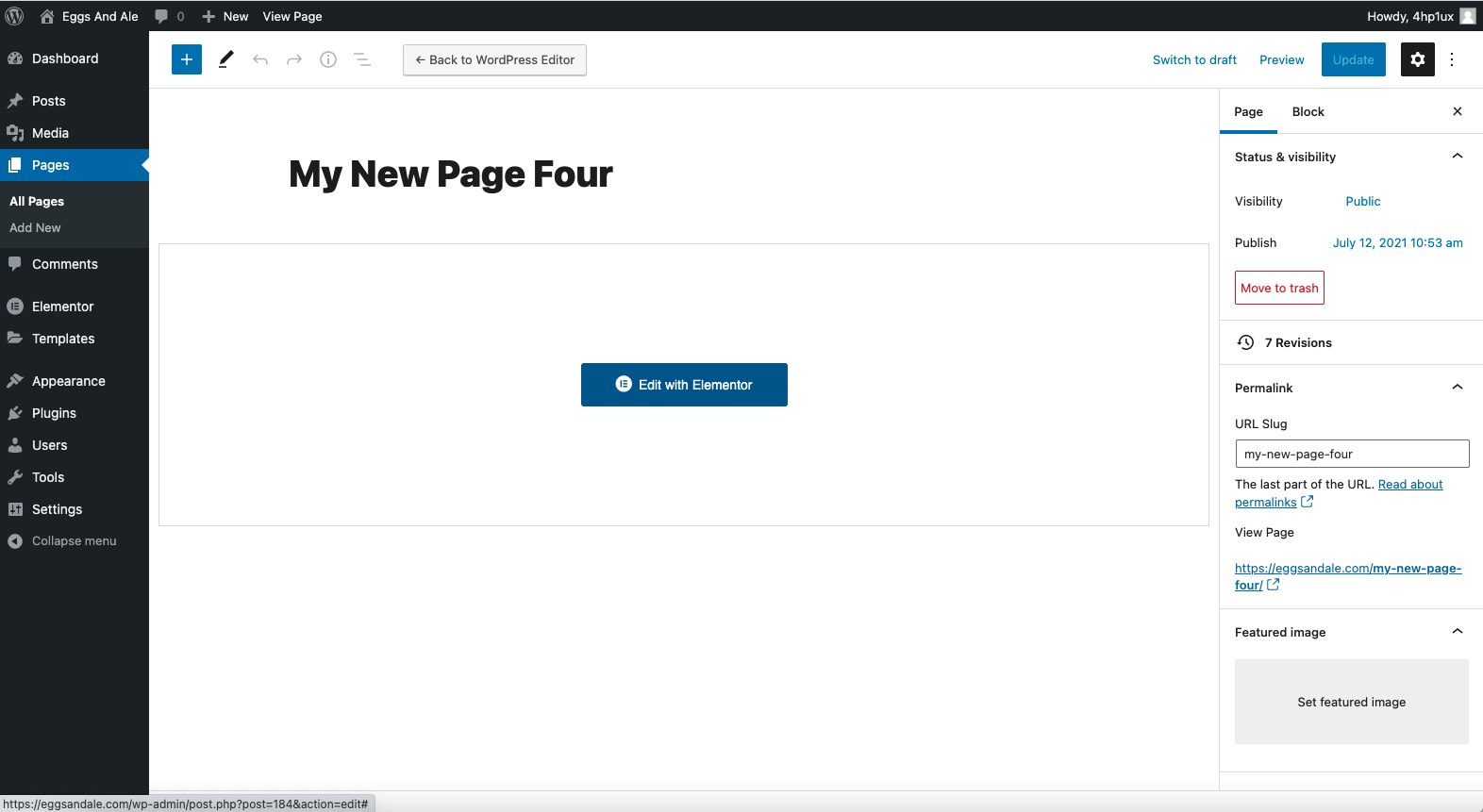Change the Public visibility setting
Viewport: 1483px width, 812px height.
tap(1363, 201)
